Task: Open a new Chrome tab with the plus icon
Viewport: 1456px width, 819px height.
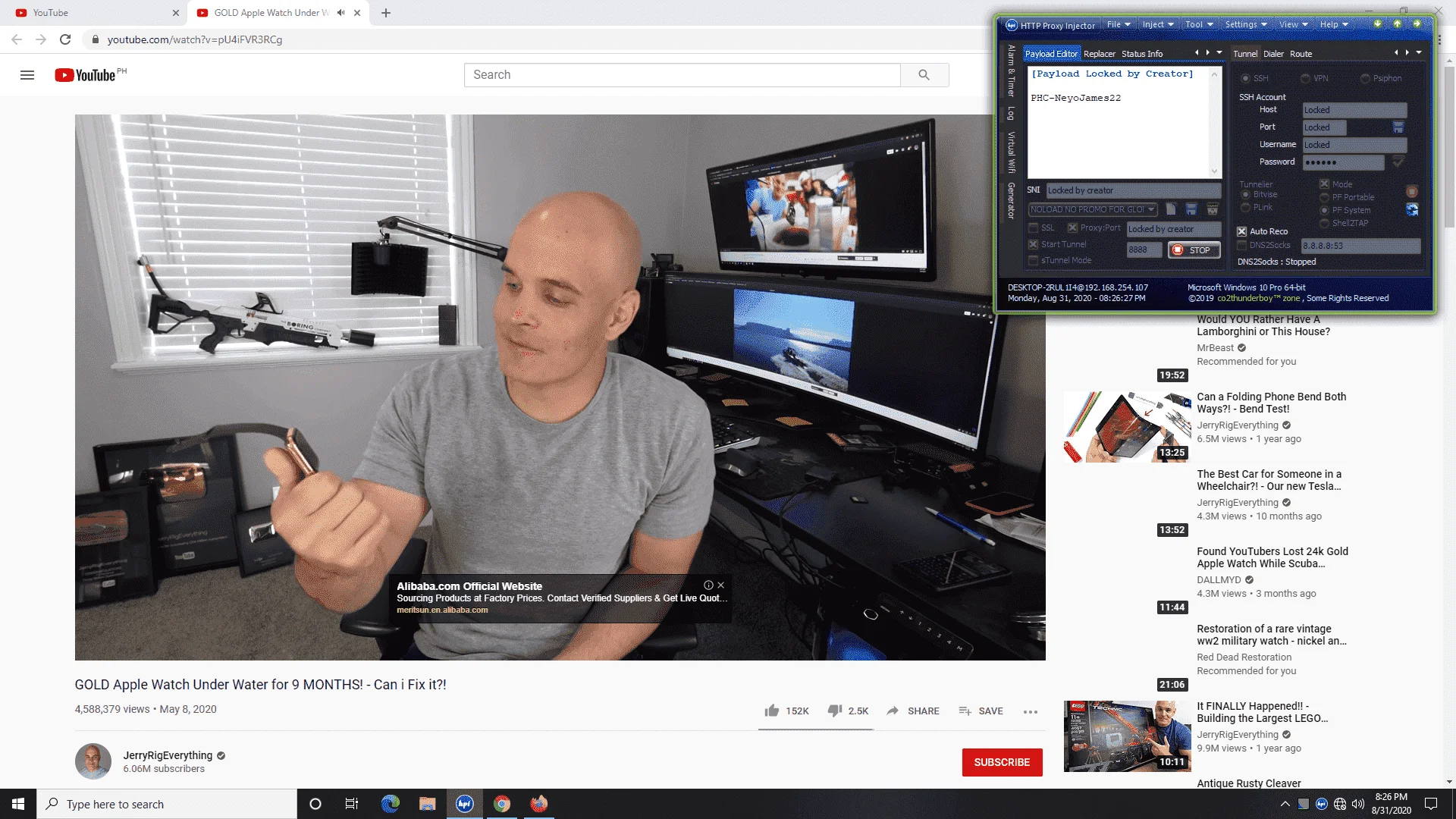Action: [386, 13]
